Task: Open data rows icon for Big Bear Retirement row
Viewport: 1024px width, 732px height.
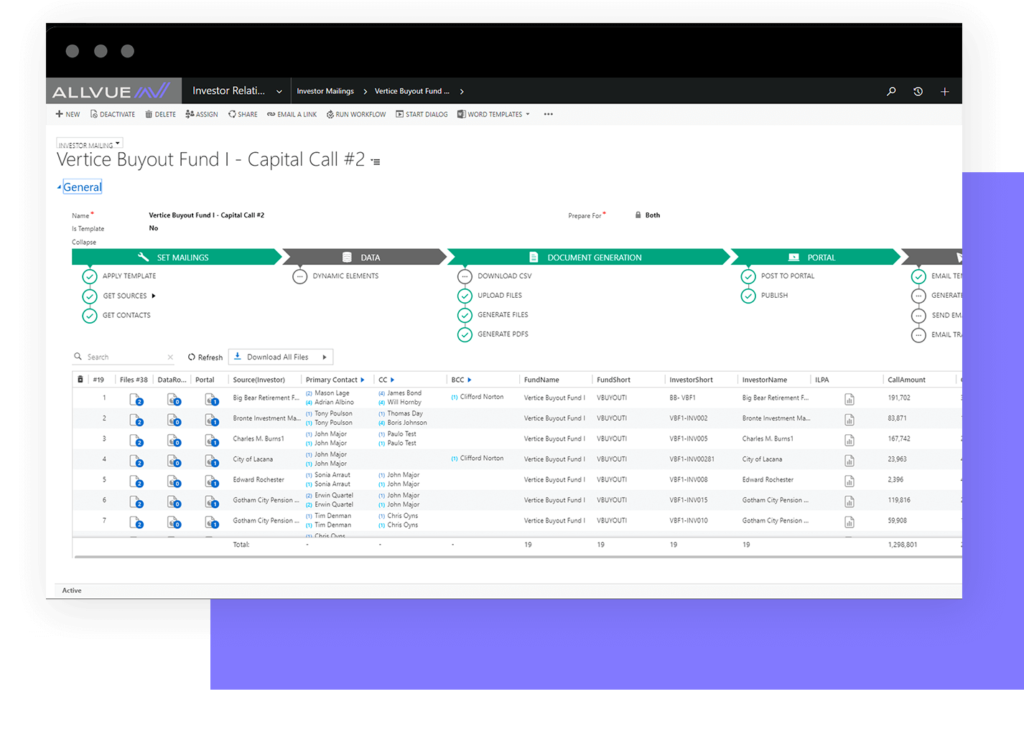Action: click(174, 400)
